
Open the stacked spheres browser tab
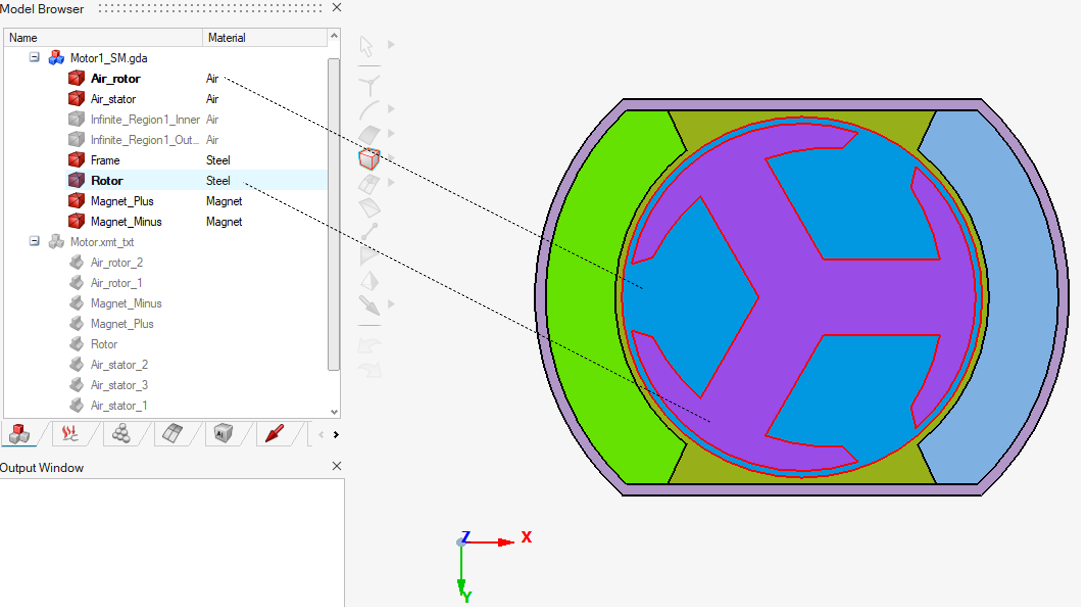coord(121,433)
